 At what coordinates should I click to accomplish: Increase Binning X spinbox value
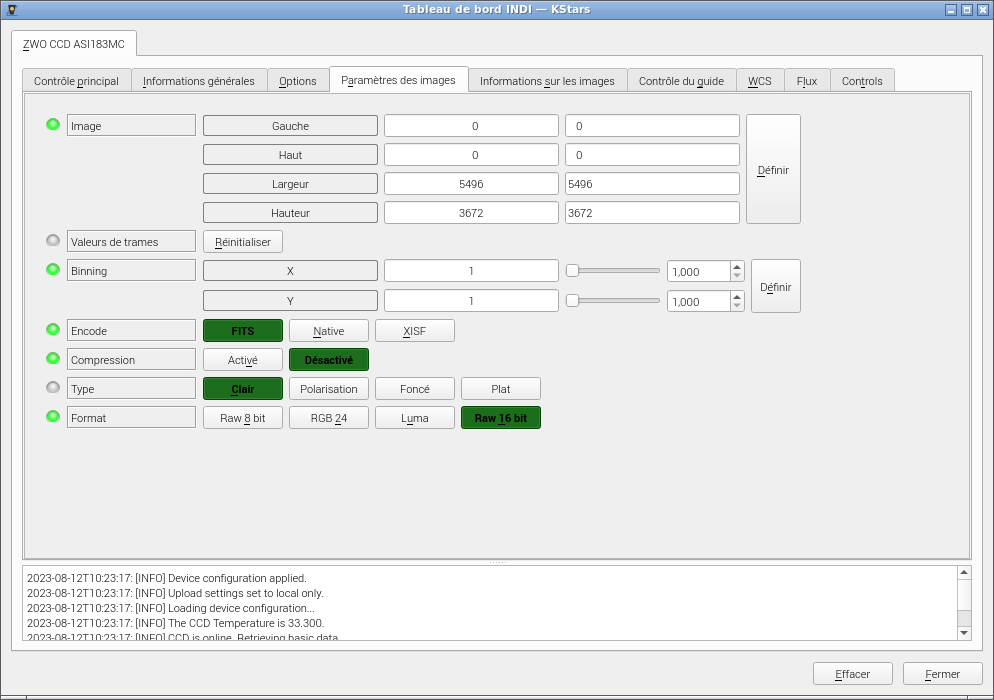point(737,267)
